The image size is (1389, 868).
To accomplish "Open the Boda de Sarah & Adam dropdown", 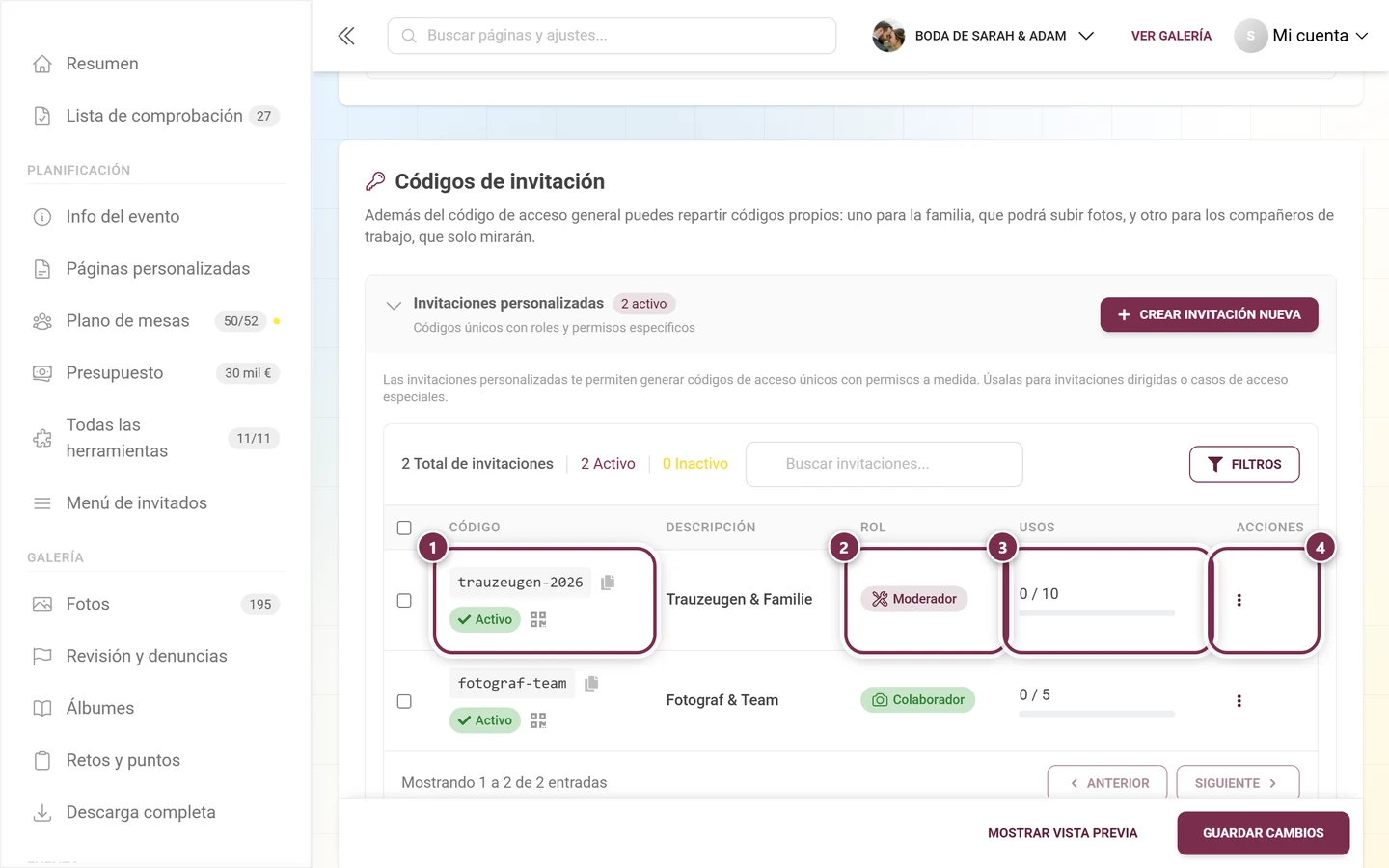I will (x=984, y=36).
